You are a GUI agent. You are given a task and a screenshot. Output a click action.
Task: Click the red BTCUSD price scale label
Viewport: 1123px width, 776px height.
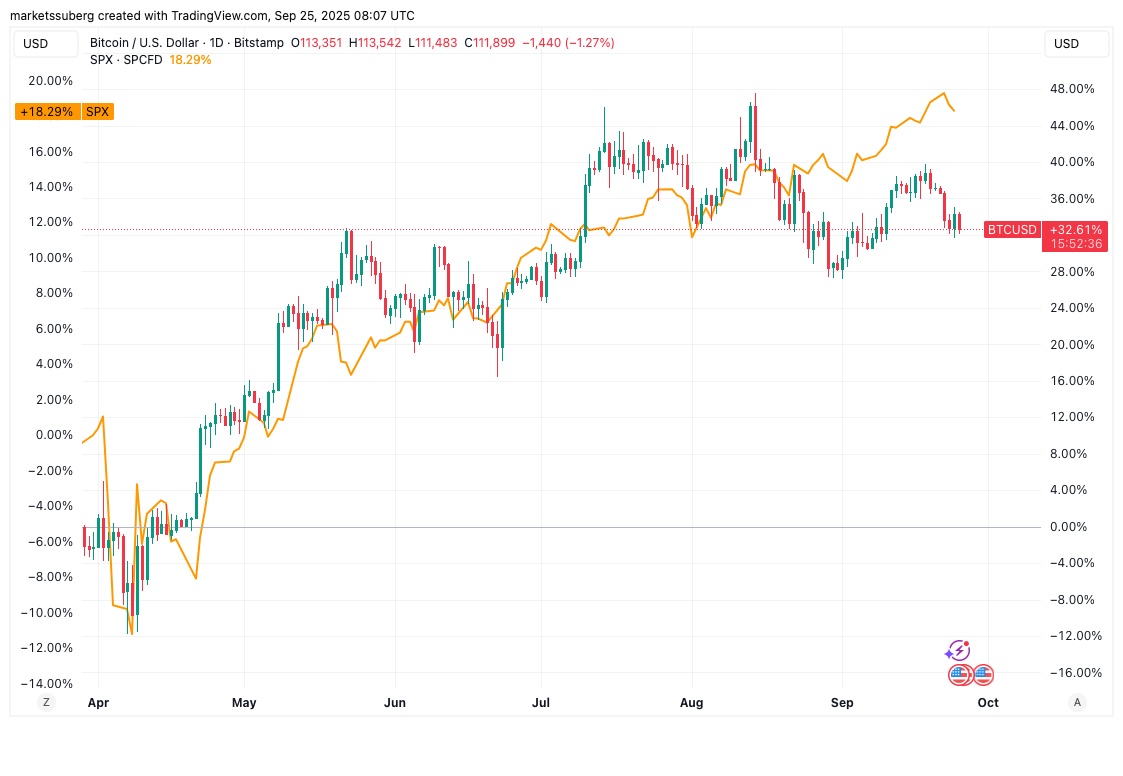click(1012, 229)
